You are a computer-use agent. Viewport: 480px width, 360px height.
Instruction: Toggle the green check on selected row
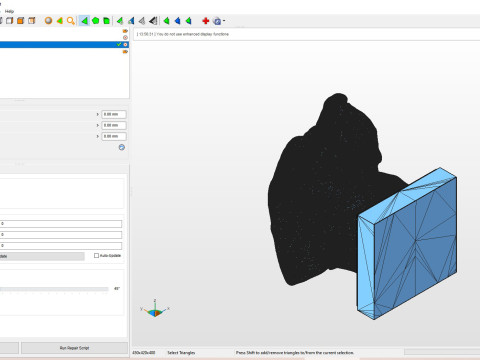(x=119, y=44)
